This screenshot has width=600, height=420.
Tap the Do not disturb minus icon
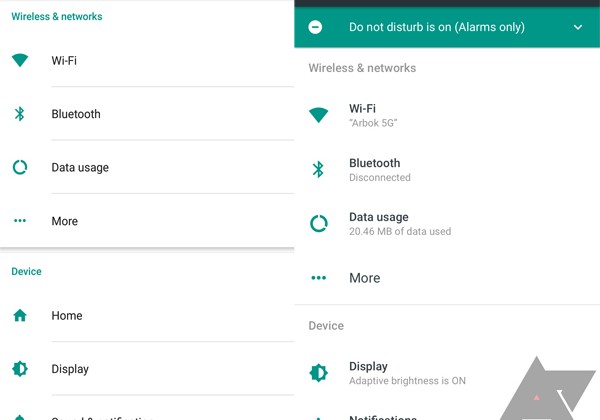316,28
